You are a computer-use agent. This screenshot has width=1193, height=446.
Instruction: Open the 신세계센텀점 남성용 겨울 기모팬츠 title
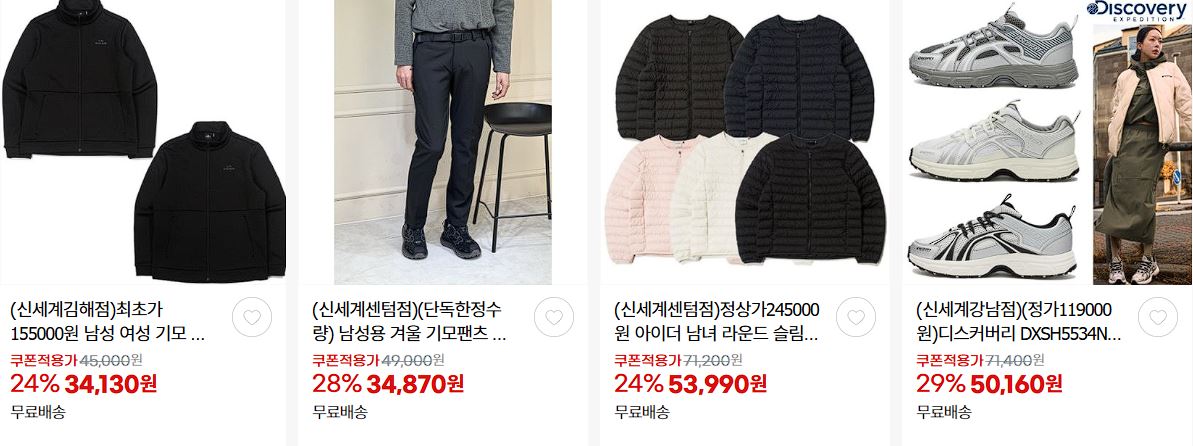point(409,321)
